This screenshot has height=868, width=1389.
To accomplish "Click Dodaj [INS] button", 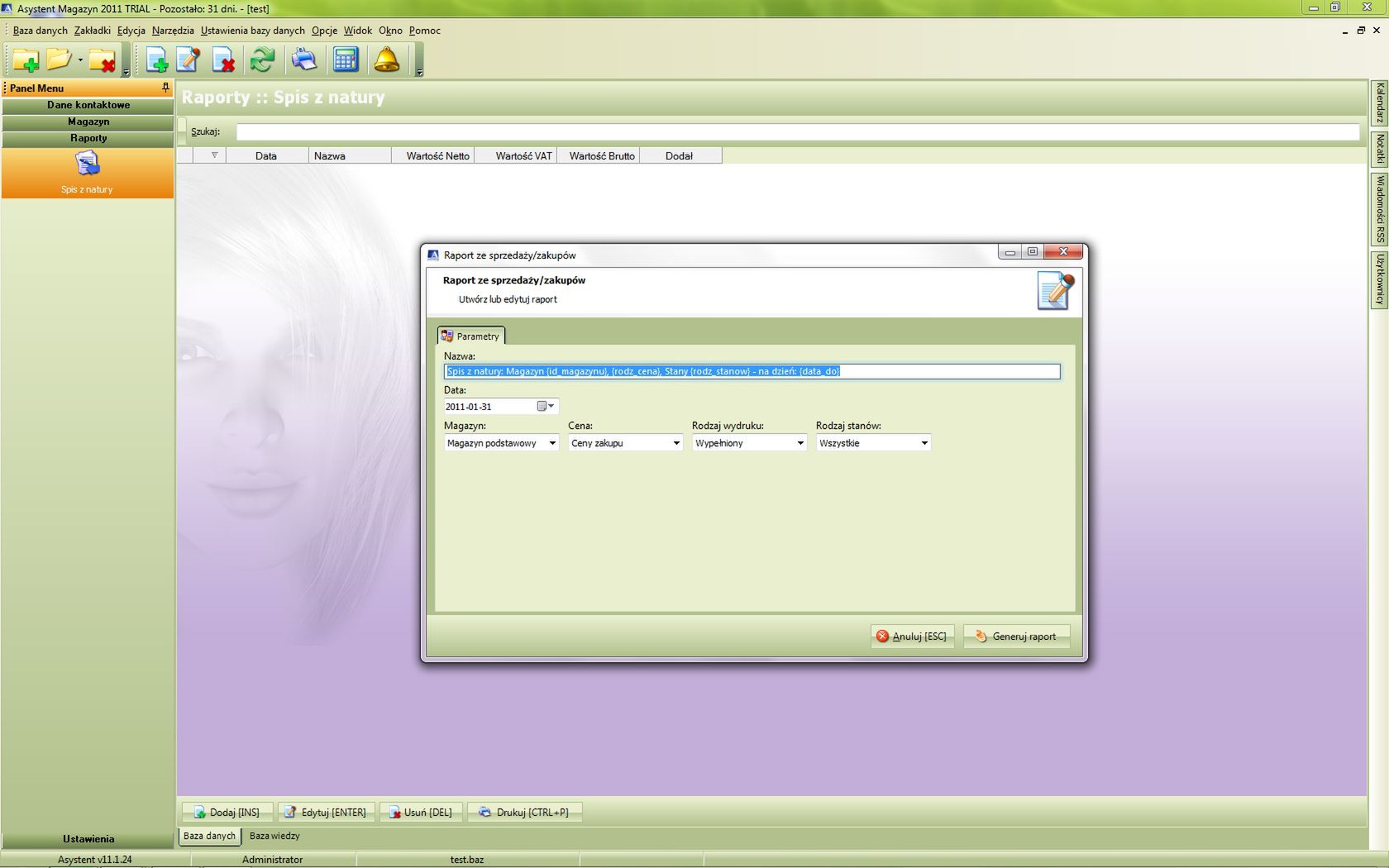I will click(227, 813).
